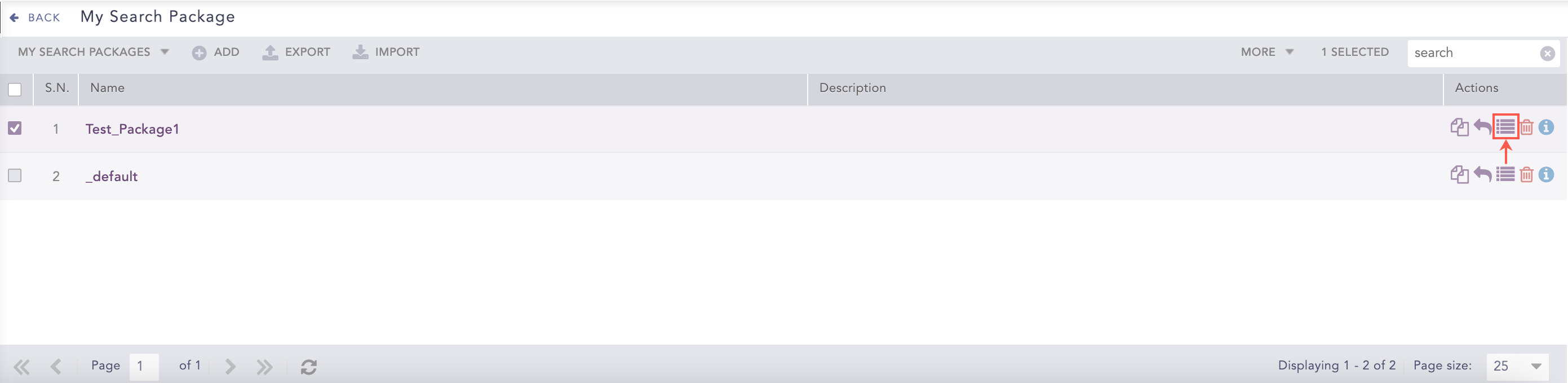
Task: Click the Add button
Action: [x=216, y=52]
